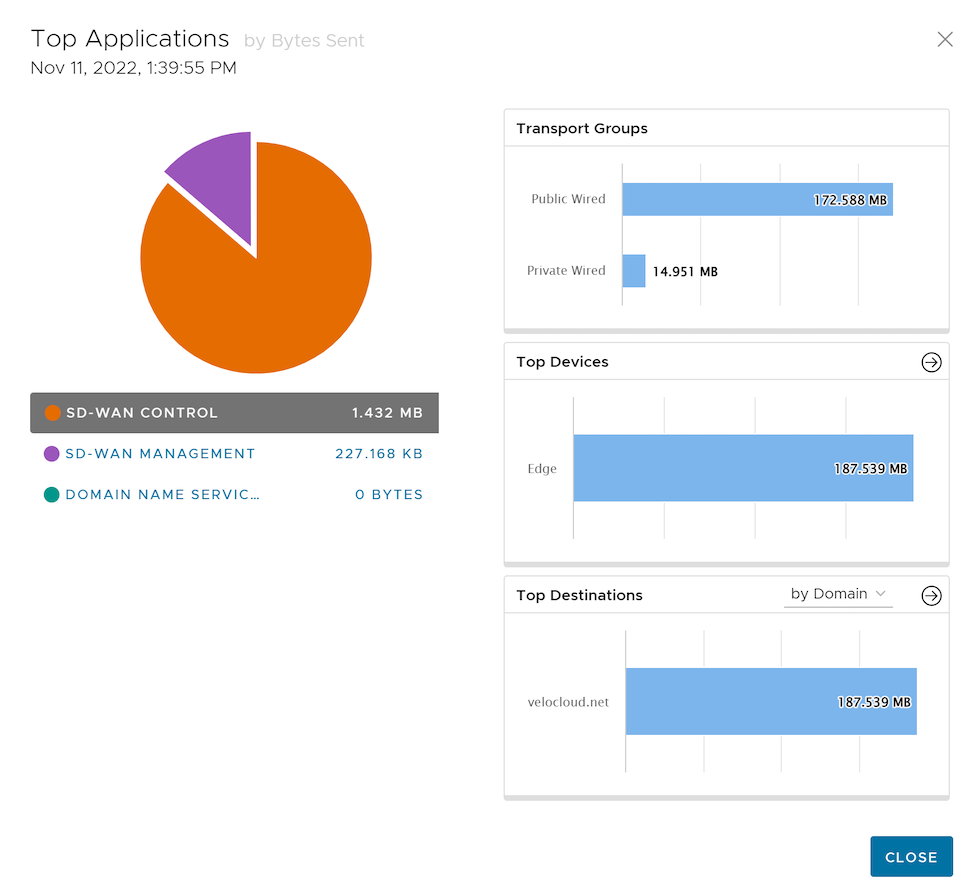Click the teal Domain Name Service legend dot

point(52,495)
